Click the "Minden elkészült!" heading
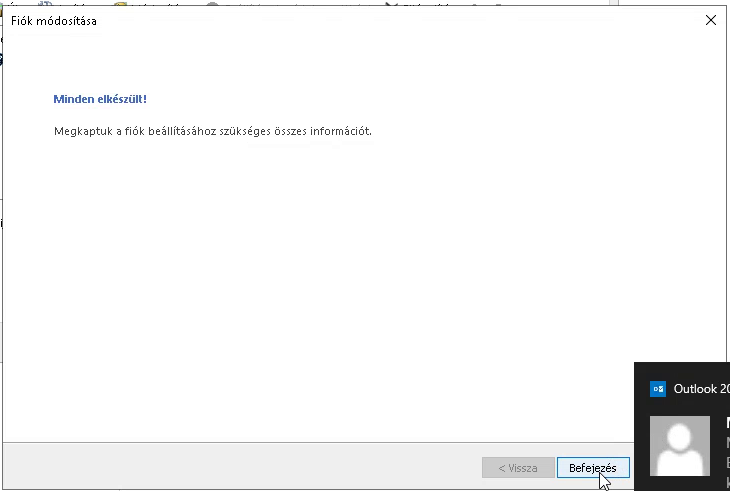Screen dimensions: 730x491 pos(100,99)
